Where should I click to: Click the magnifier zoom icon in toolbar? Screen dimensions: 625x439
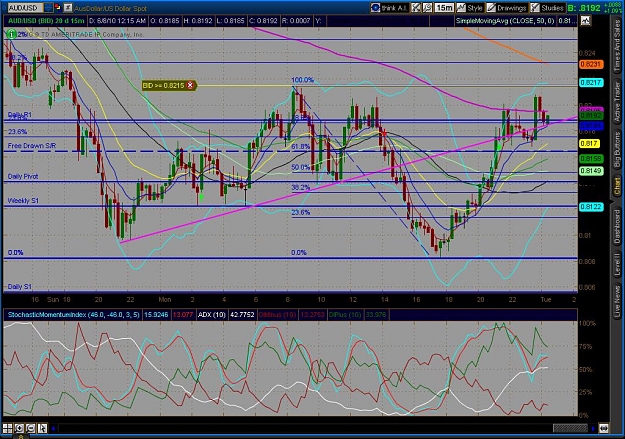427,8
